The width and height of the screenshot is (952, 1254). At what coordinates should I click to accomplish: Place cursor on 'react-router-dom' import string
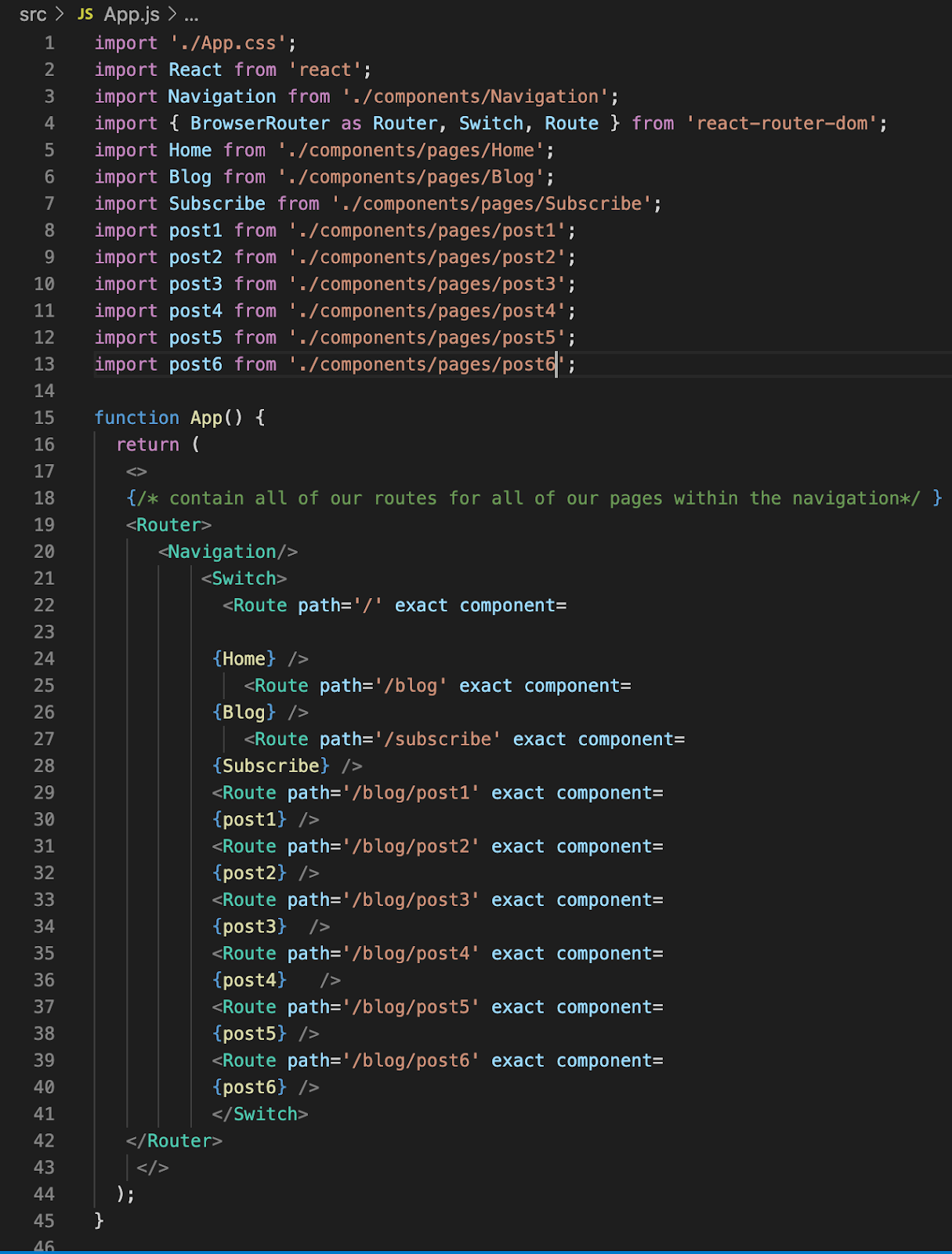(x=782, y=123)
